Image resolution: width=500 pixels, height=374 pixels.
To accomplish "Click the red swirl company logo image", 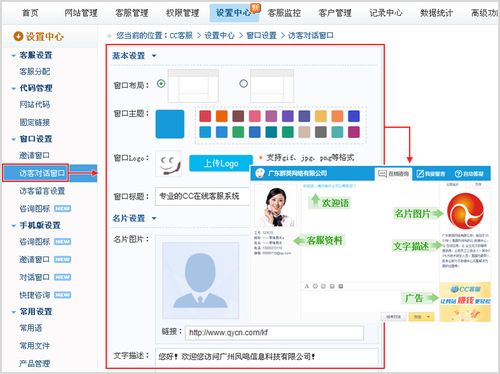I will 465,211.
